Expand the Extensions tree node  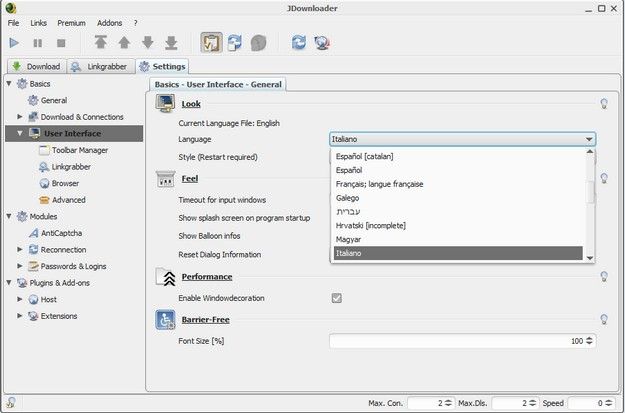20,316
